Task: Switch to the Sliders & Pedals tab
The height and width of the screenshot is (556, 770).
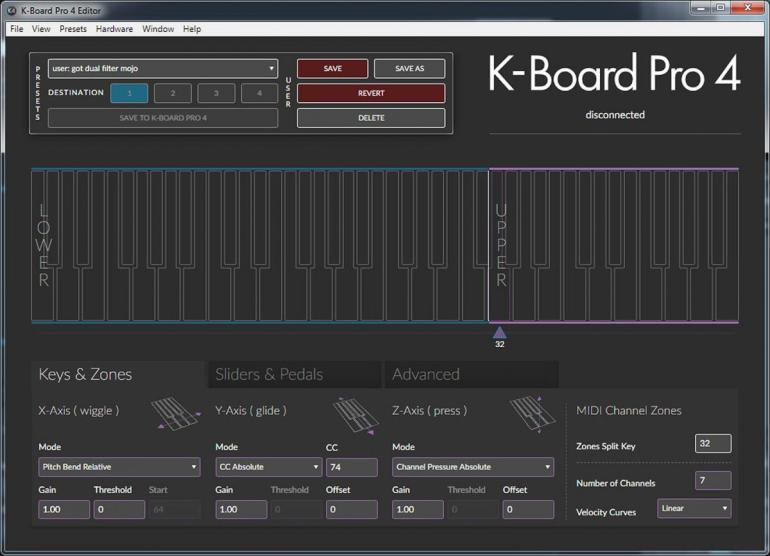Action: point(295,374)
